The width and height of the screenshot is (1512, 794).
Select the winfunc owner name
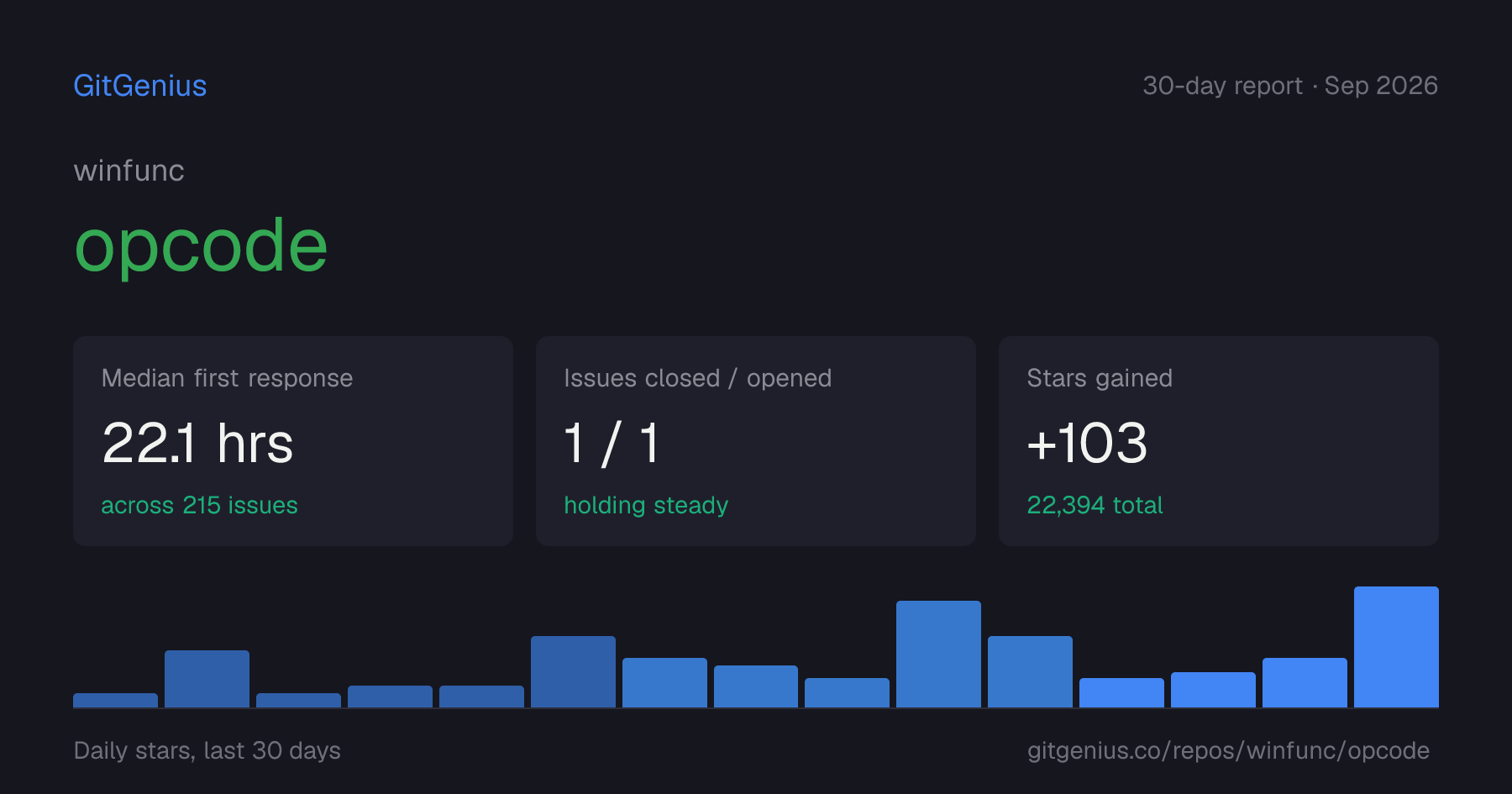tap(129, 171)
